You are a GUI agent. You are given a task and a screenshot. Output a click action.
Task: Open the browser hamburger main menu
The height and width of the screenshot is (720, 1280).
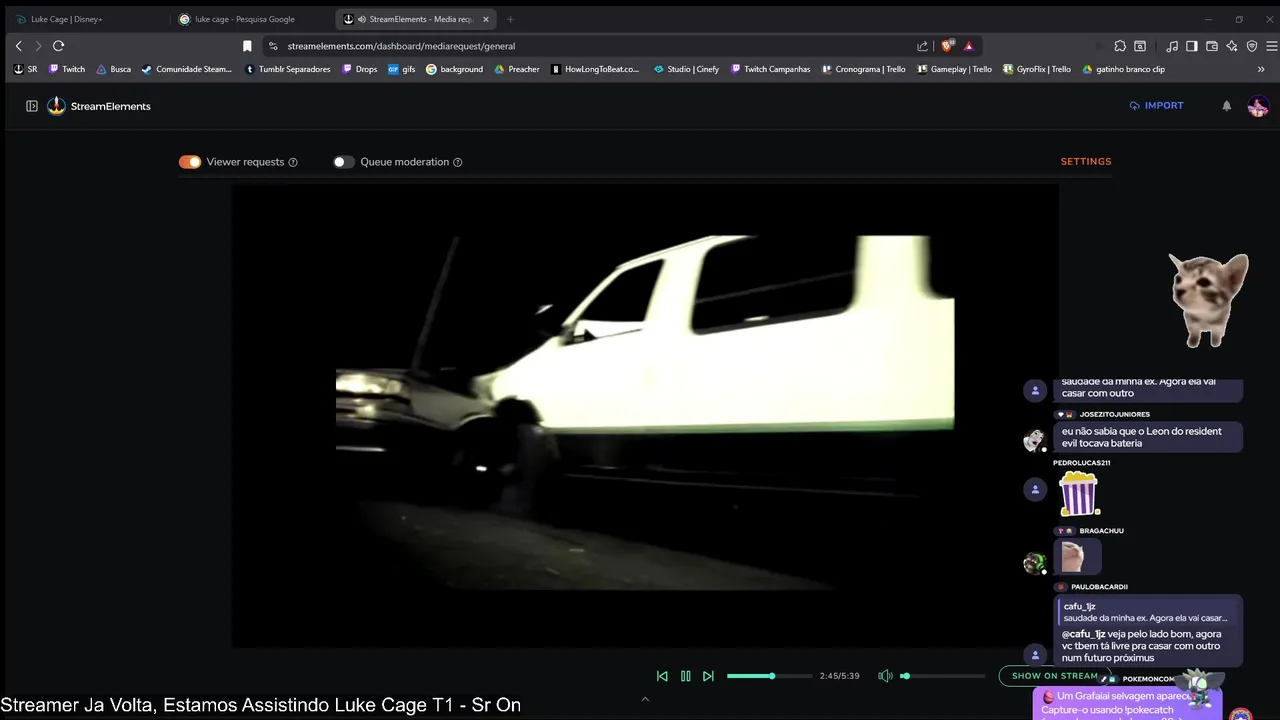[1272, 46]
